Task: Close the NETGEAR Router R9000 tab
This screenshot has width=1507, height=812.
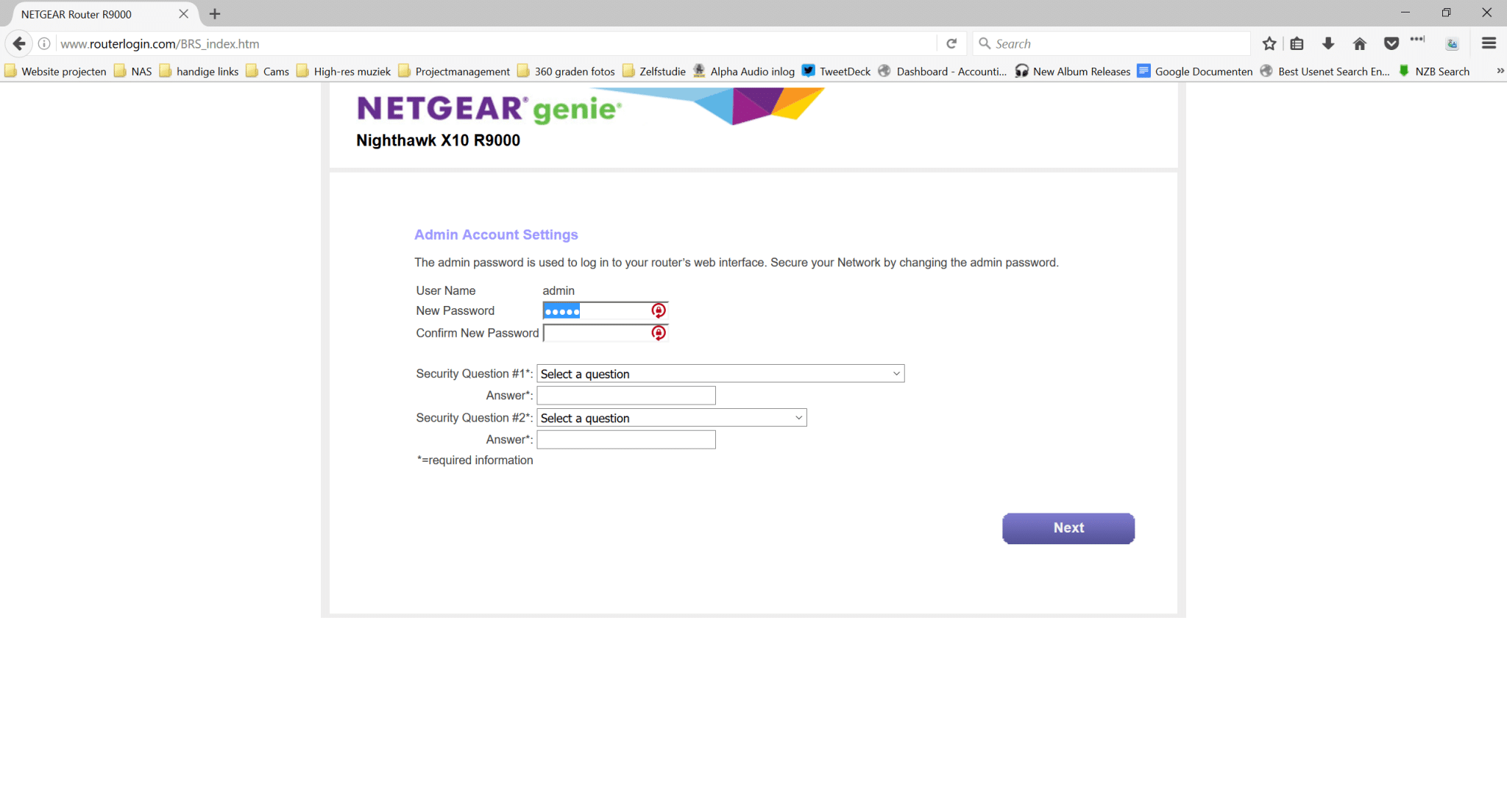Action: click(x=184, y=14)
